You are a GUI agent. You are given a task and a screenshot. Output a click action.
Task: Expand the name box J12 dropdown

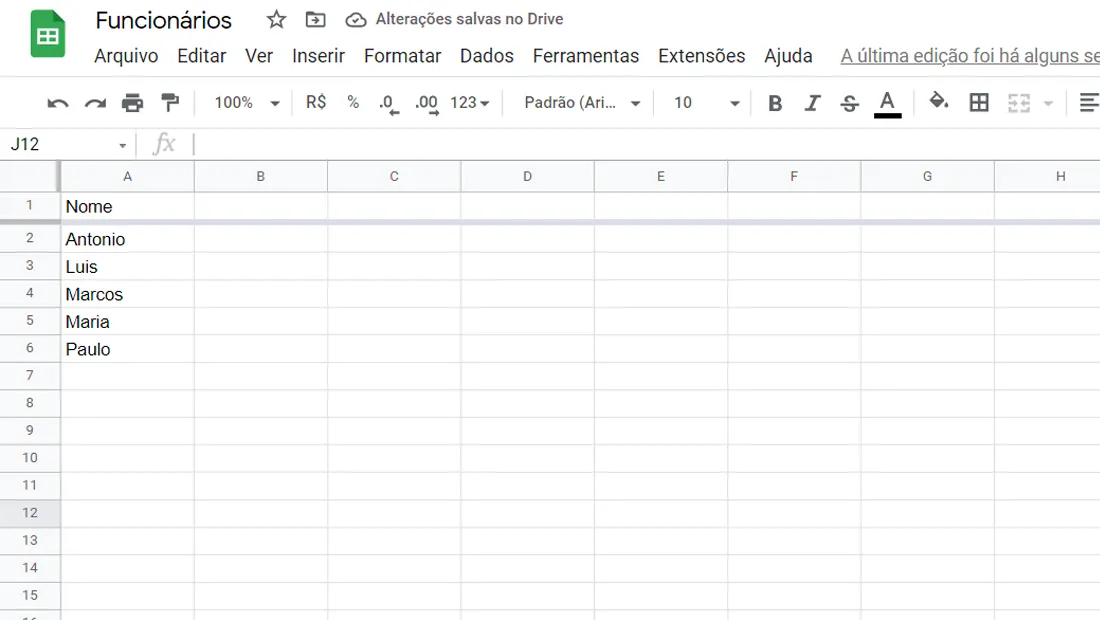[x=123, y=145]
